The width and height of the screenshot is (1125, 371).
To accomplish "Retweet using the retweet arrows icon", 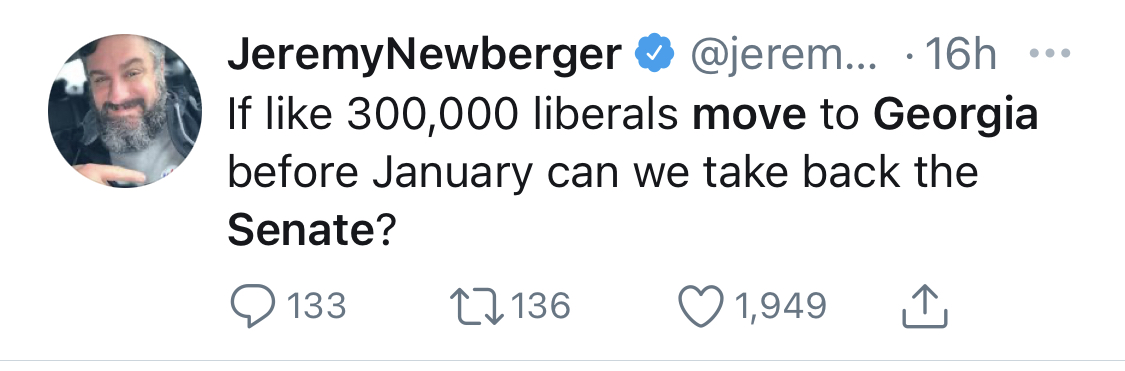I will (x=475, y=306).
